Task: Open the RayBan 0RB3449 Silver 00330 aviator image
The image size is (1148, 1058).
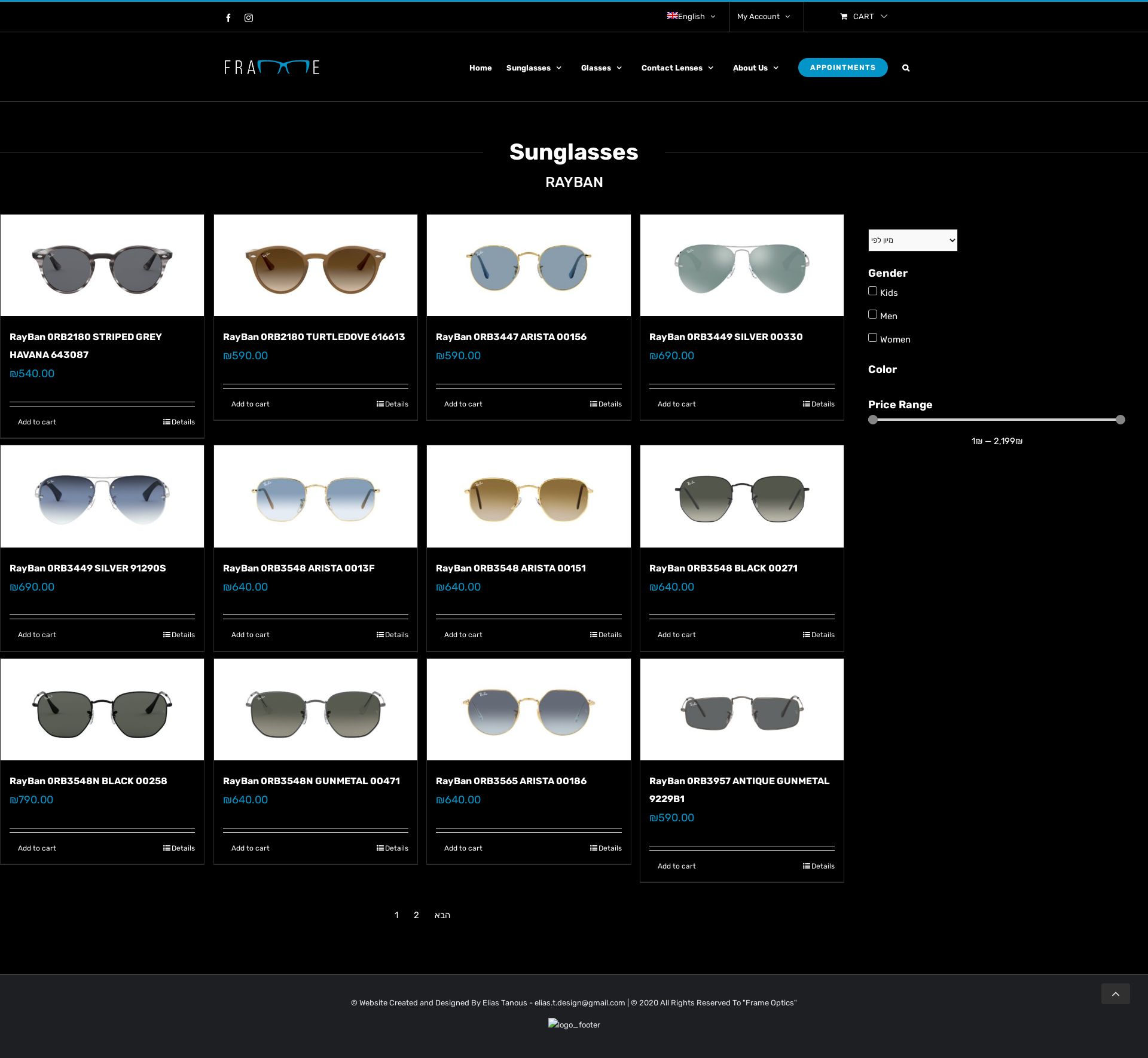Action: [742, 265]
